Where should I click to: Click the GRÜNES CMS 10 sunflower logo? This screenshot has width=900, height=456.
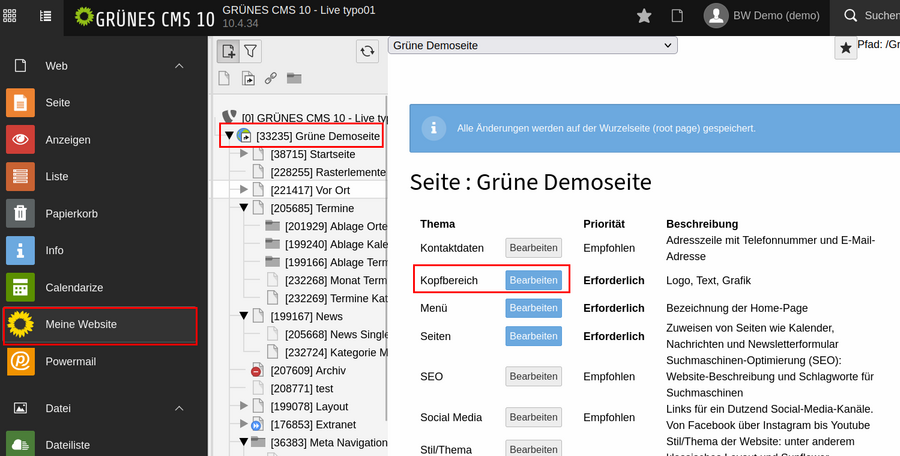tap(84, 16)
